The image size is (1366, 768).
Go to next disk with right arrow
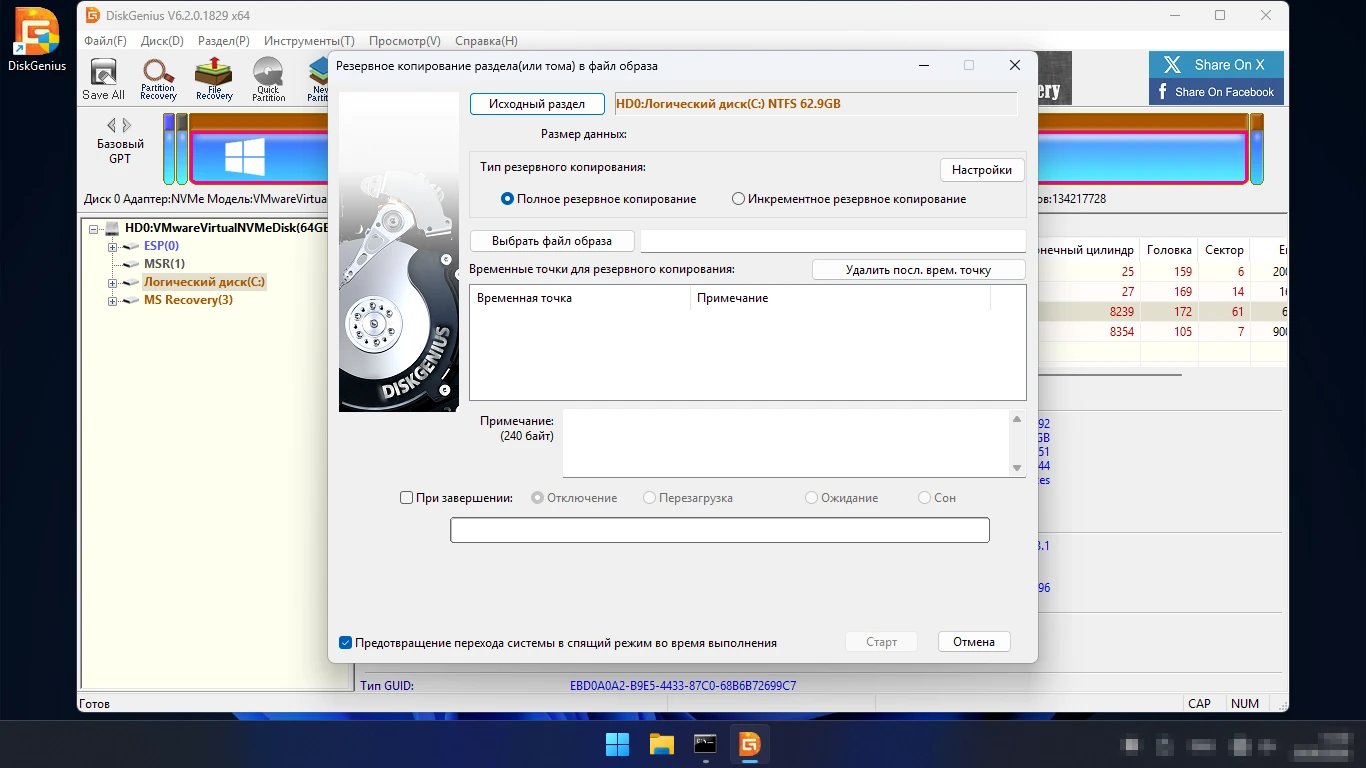tap(127, 125)
